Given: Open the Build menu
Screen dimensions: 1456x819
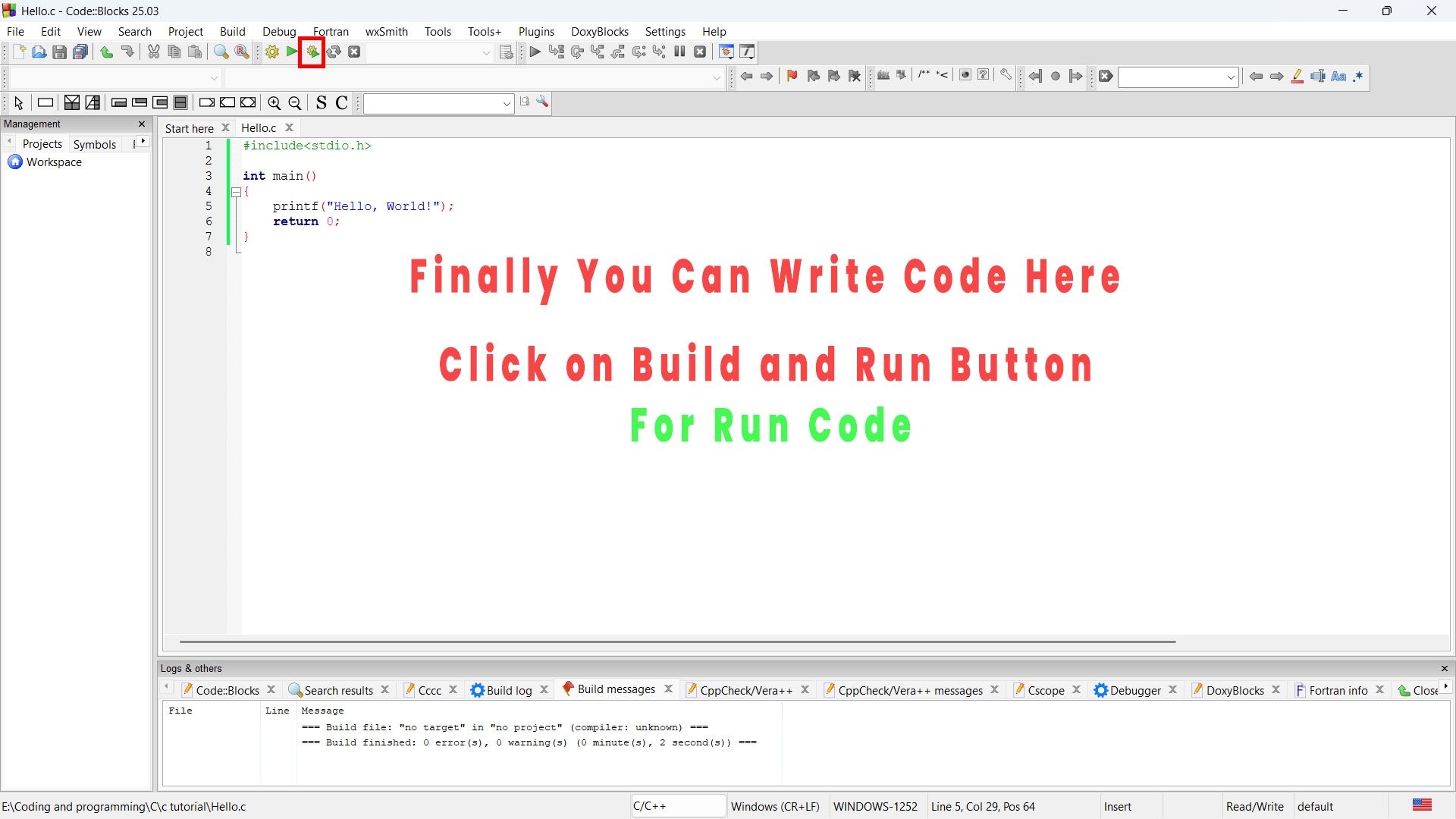Looking at the screenshot, I should (232, 31).
